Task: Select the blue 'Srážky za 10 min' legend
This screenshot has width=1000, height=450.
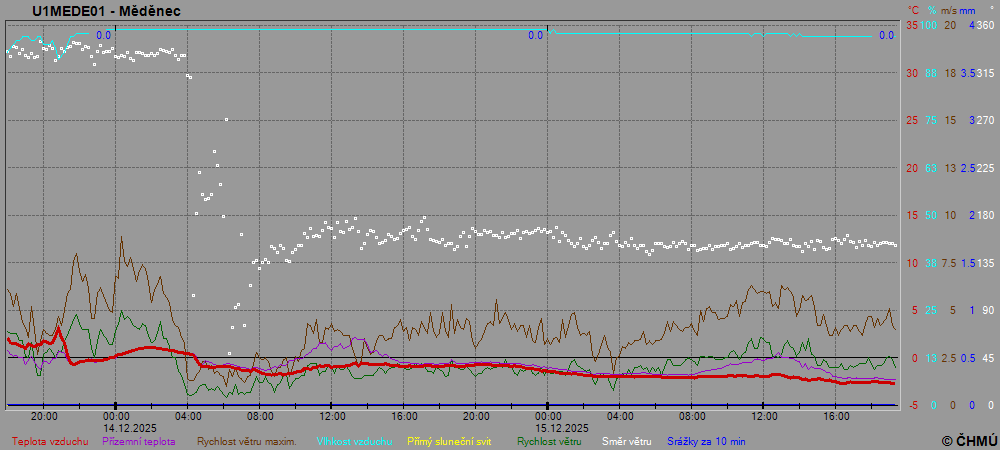Action: click(707, 441)
